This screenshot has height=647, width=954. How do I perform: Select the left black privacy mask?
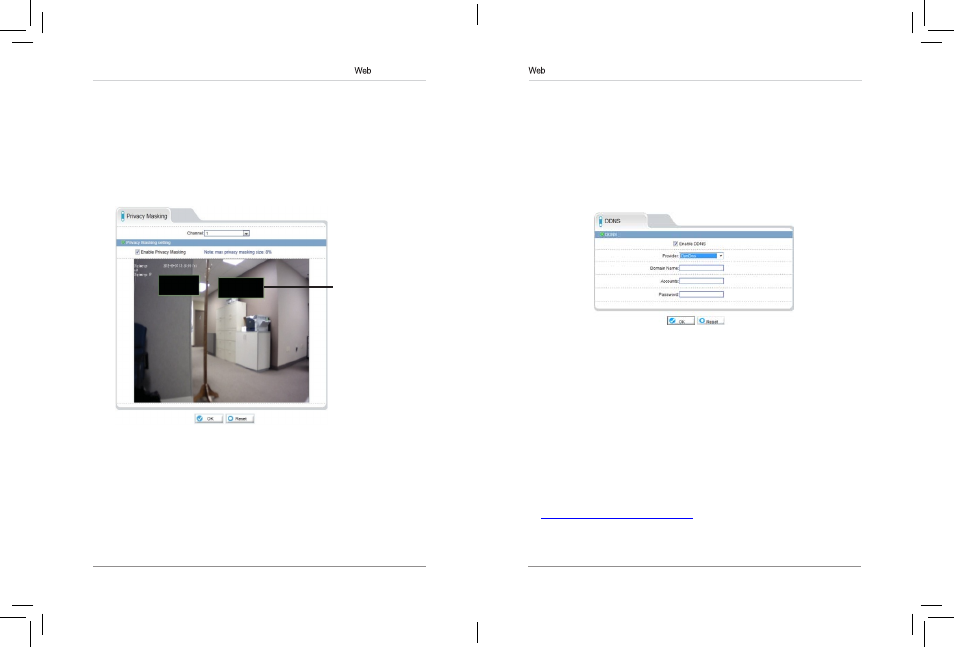click(179, 285)
